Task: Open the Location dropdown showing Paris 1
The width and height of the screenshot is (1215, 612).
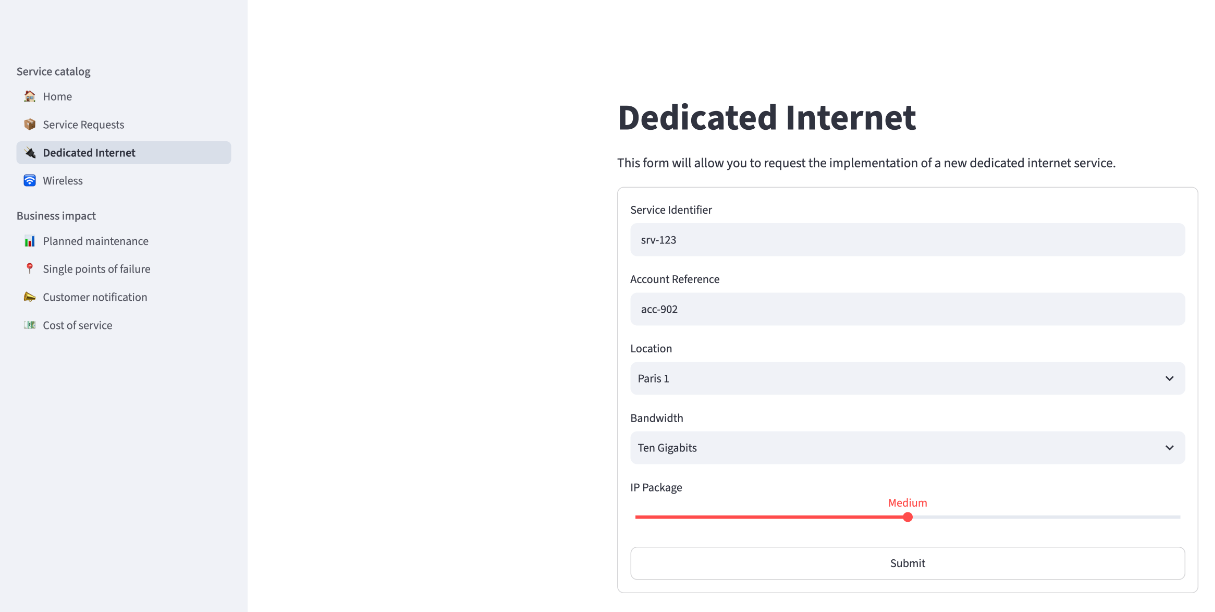Action: pyautogui.click(x=907, y=379)
